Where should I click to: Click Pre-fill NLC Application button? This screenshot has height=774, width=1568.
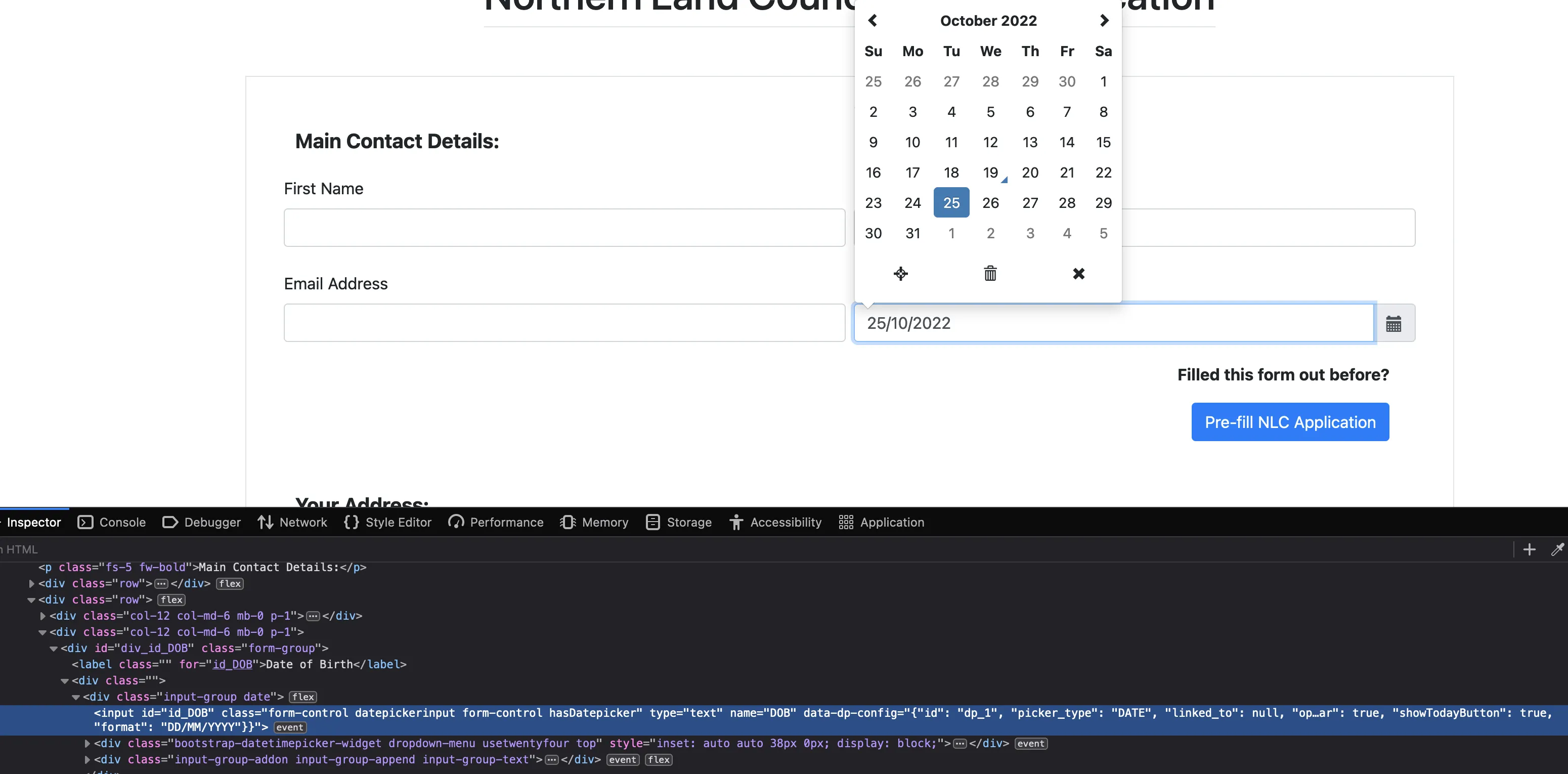[x=1289, y=422]
